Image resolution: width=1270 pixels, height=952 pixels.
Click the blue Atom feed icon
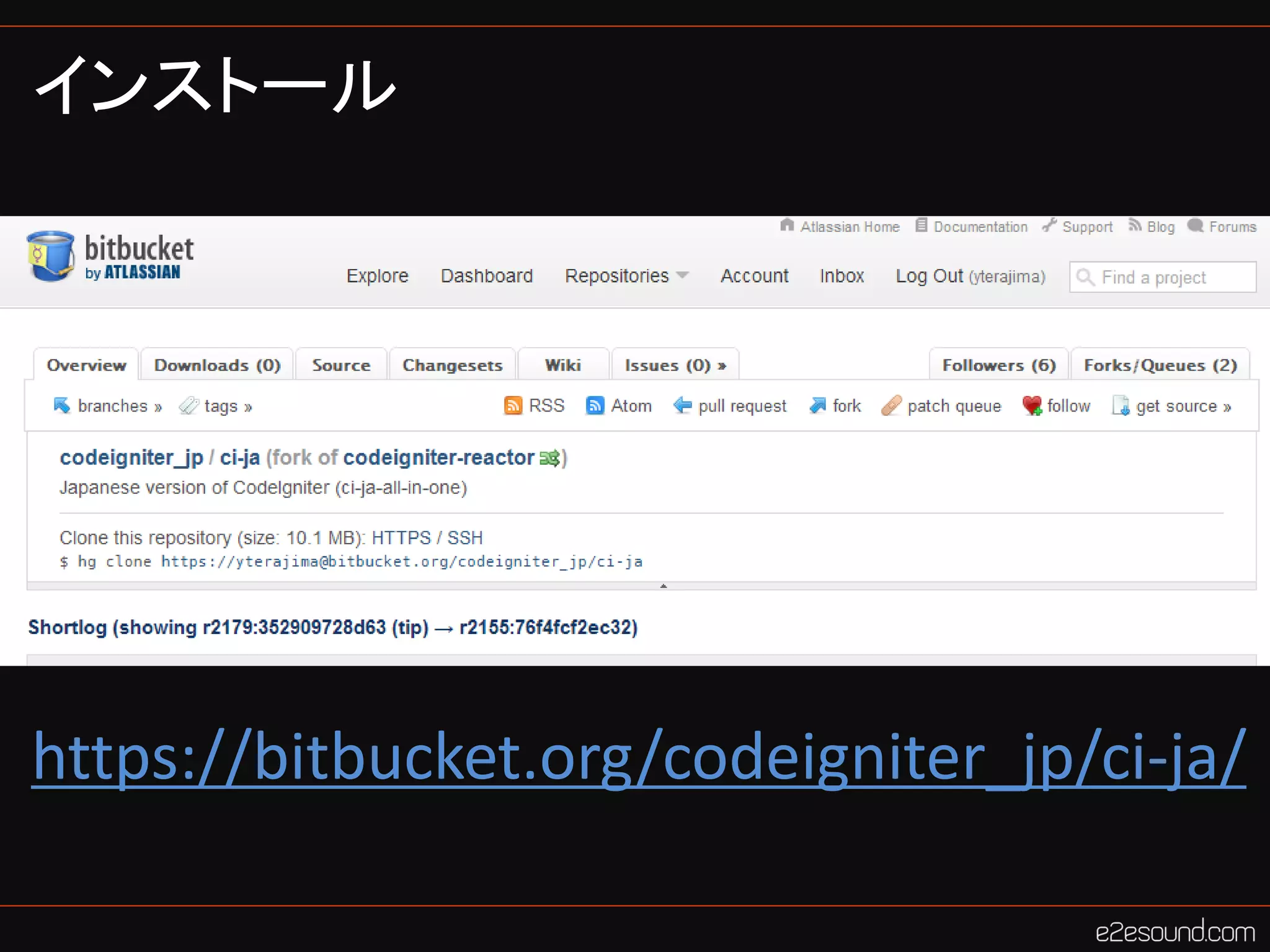point(595,405)
